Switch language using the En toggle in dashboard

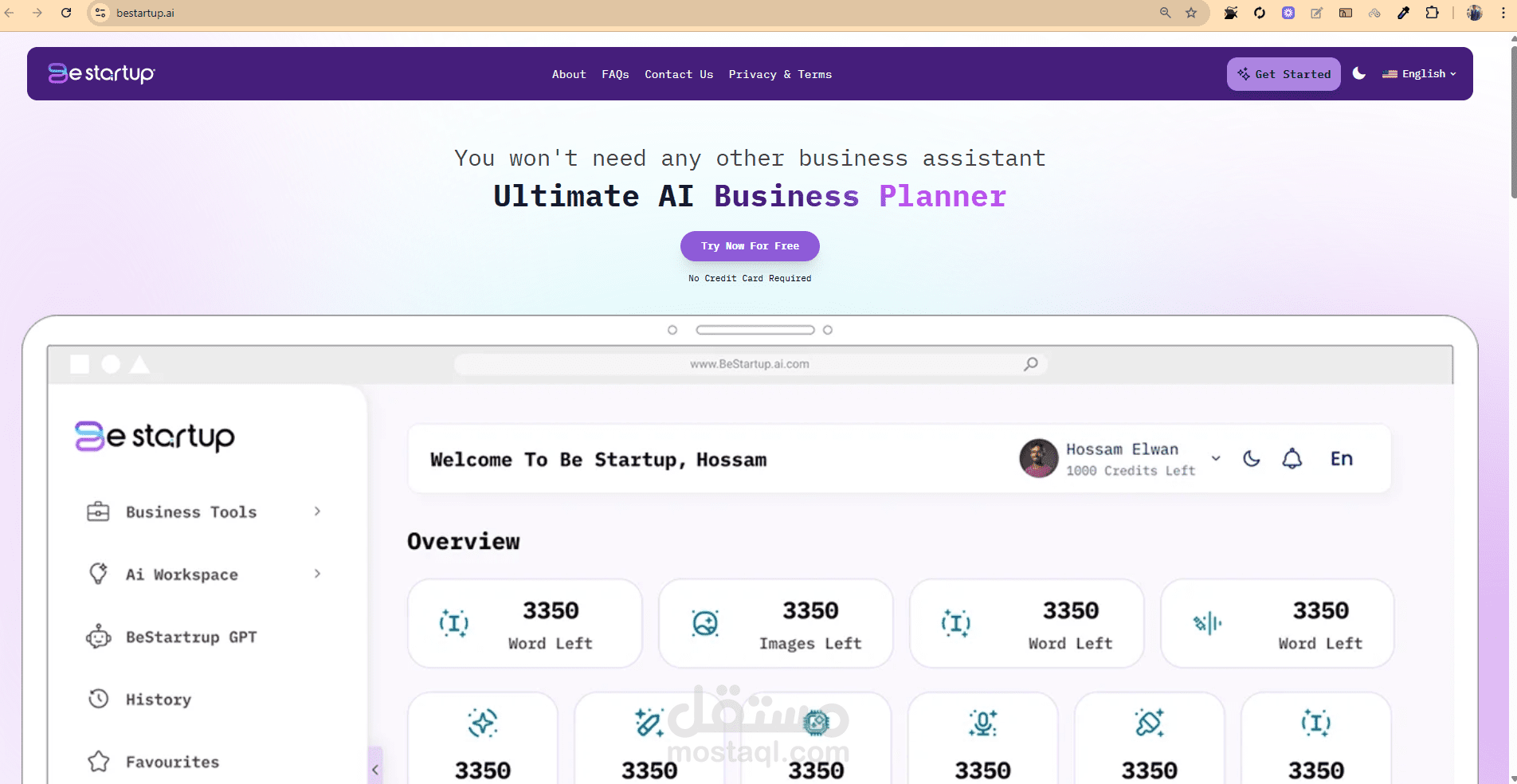pos(1341,459)
